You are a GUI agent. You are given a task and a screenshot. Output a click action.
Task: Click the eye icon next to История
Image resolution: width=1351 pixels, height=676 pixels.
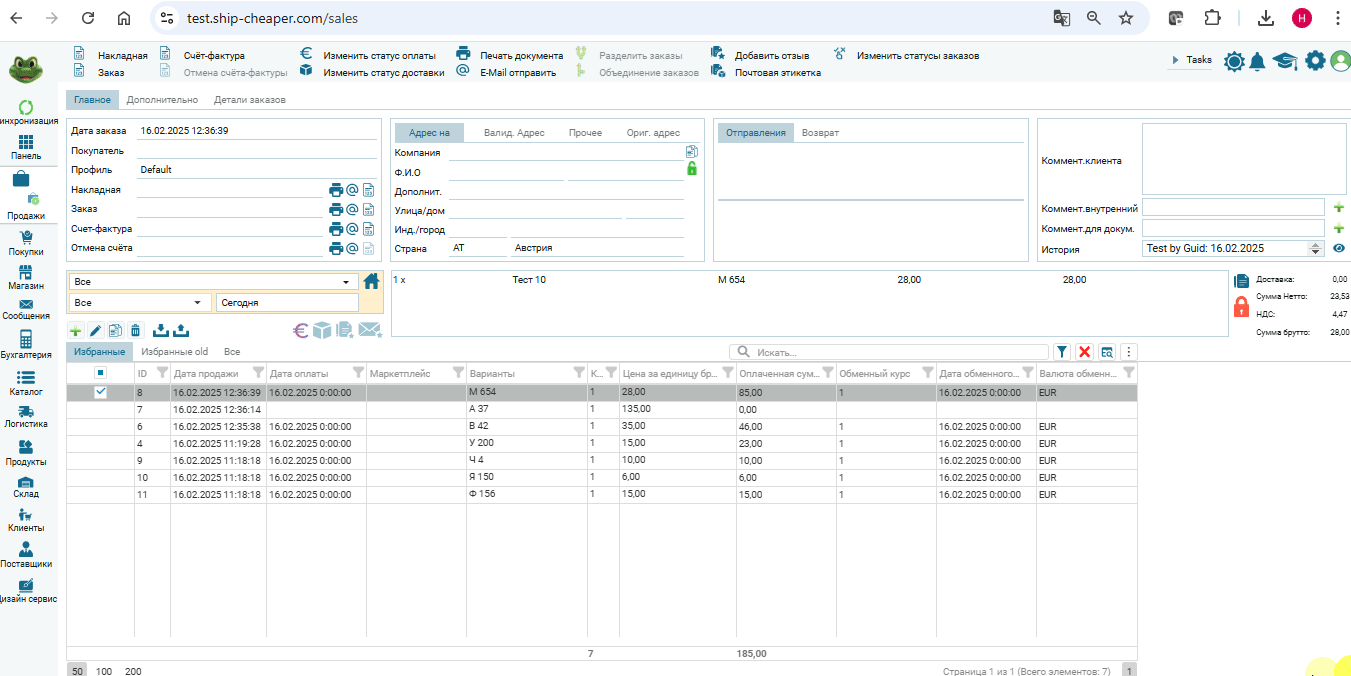click(x=1339, y=248)
